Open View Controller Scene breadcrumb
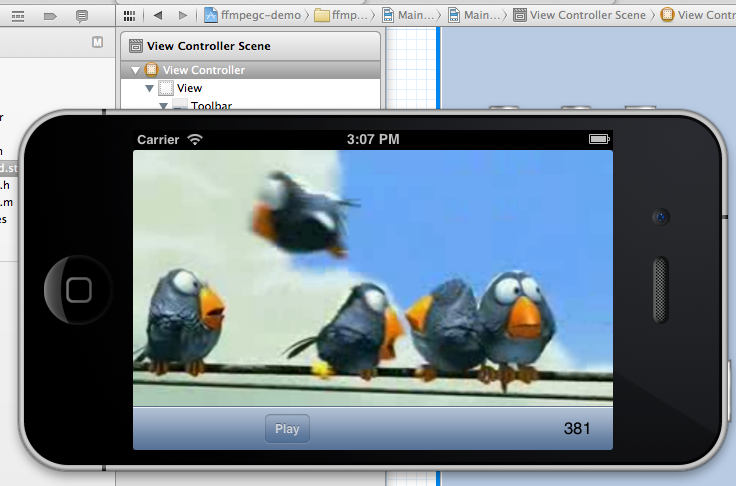The width and height of the screenshot is (736, 486). click(x=579, y=15)
